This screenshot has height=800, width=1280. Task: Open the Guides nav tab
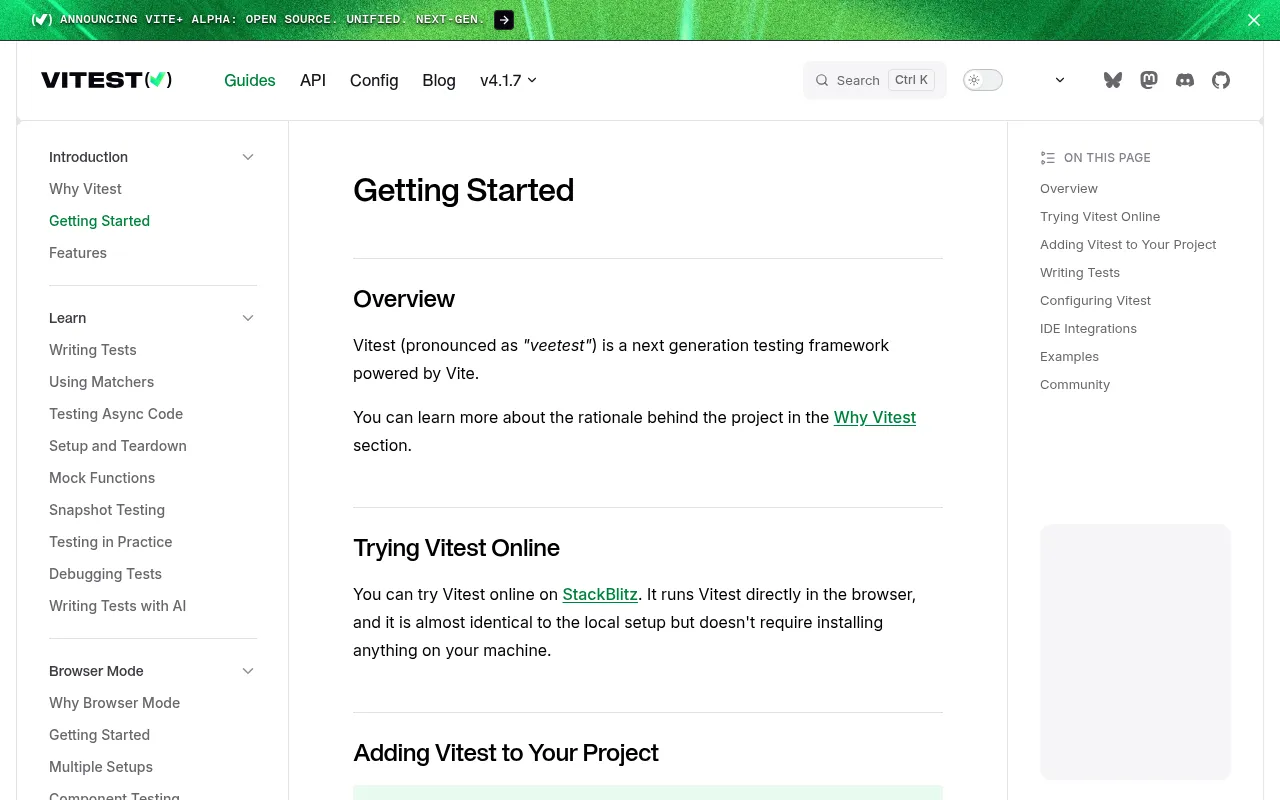pos(250,80)
